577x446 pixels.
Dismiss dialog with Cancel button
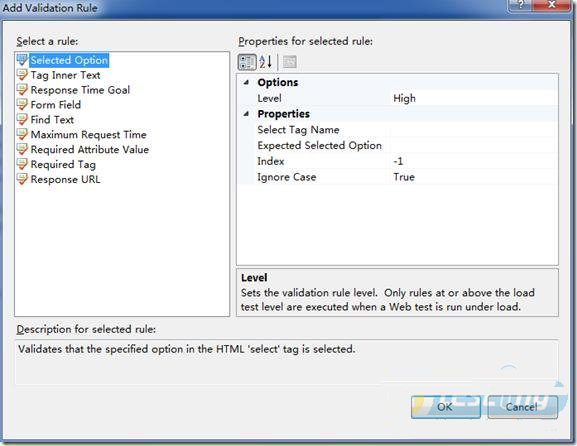point(522,407)
